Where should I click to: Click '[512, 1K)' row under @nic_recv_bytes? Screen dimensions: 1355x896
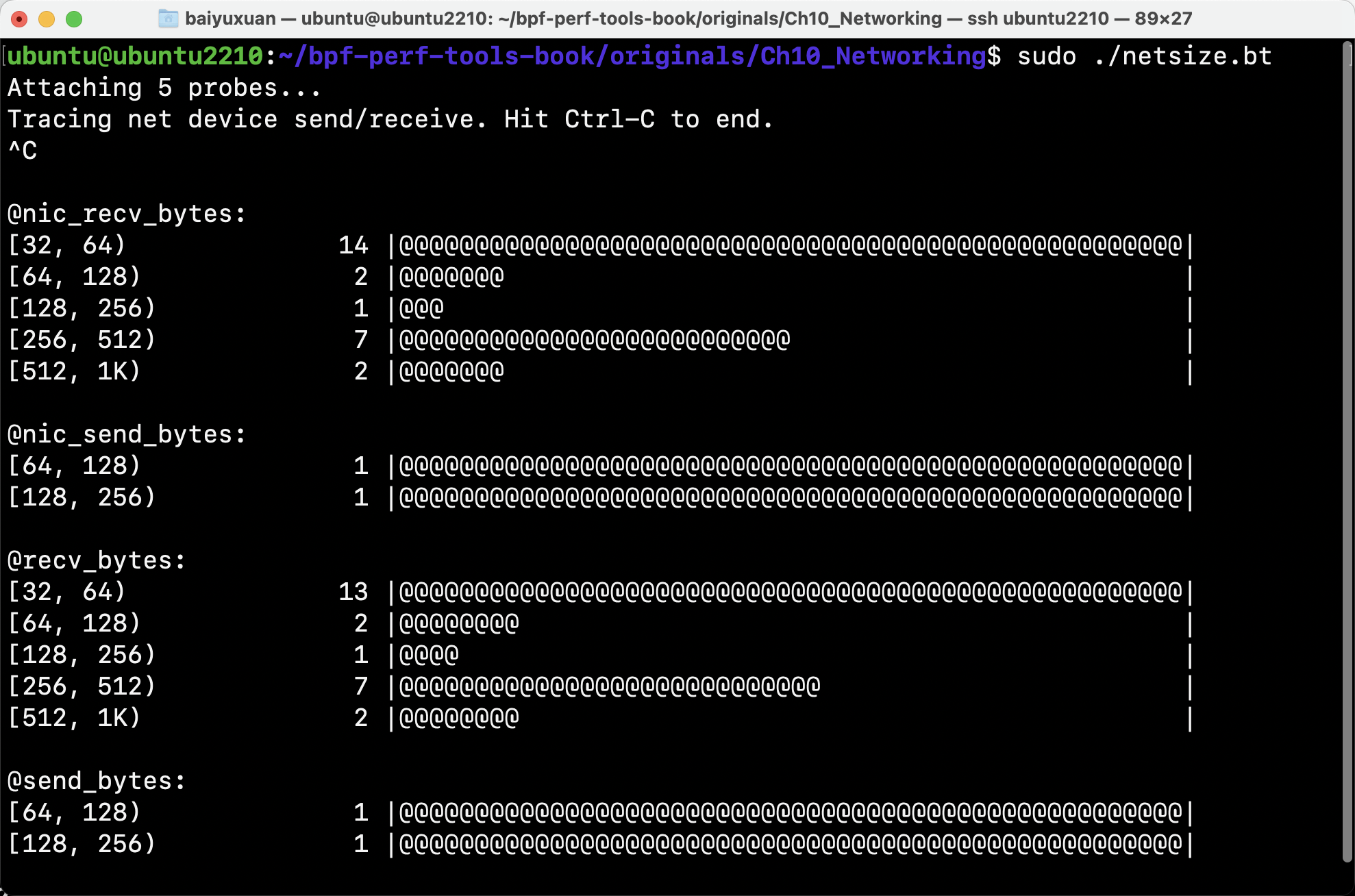pyautogui.click(x=599, y=371)
